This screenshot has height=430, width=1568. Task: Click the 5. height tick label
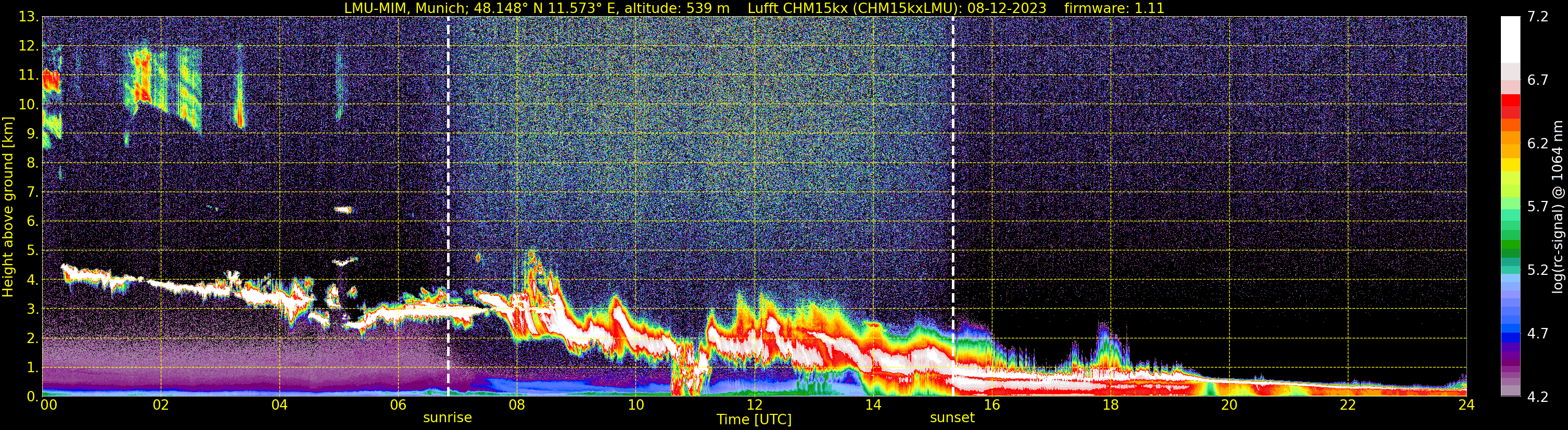tap(32, 250)
